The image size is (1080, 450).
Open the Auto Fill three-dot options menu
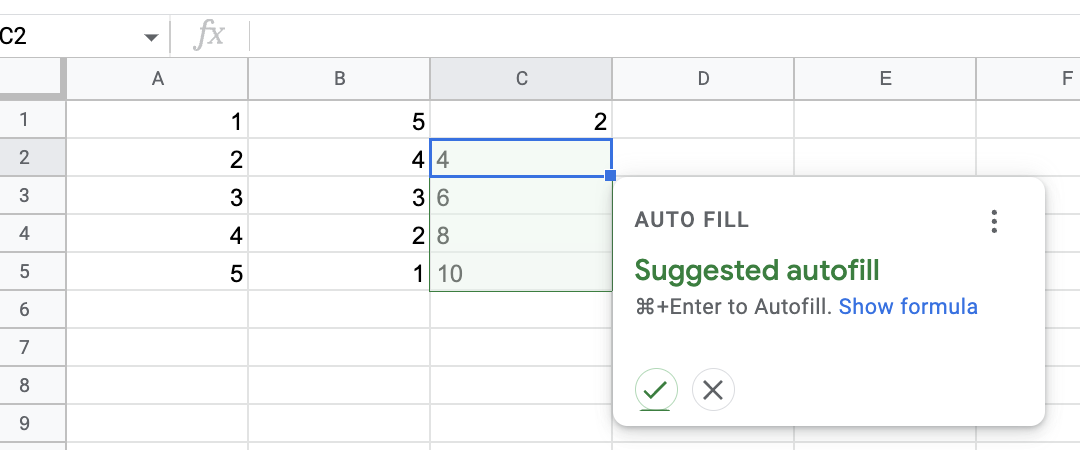point(993,221)
